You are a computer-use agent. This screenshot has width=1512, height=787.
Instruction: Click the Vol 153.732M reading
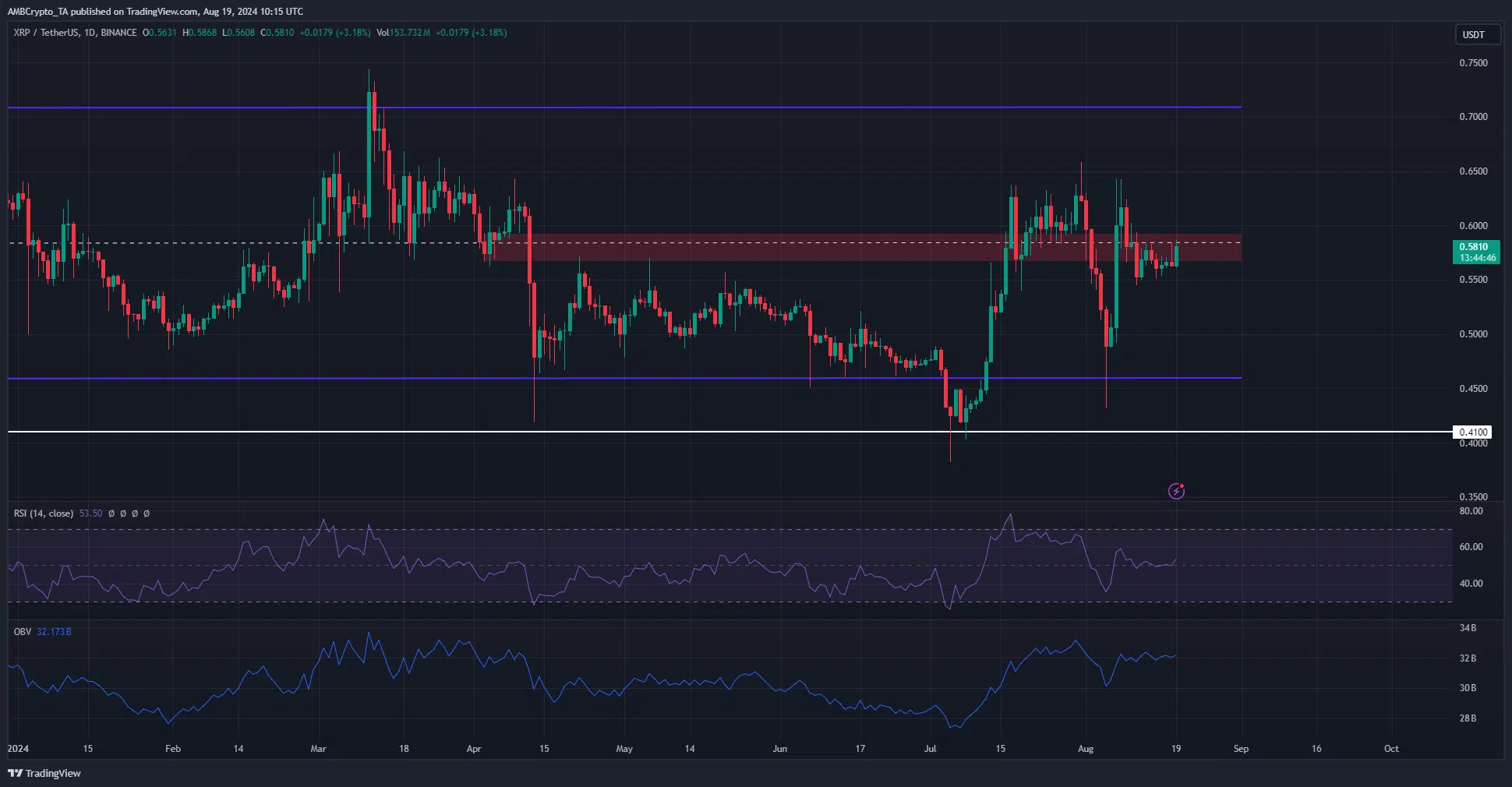click(403, 33)
